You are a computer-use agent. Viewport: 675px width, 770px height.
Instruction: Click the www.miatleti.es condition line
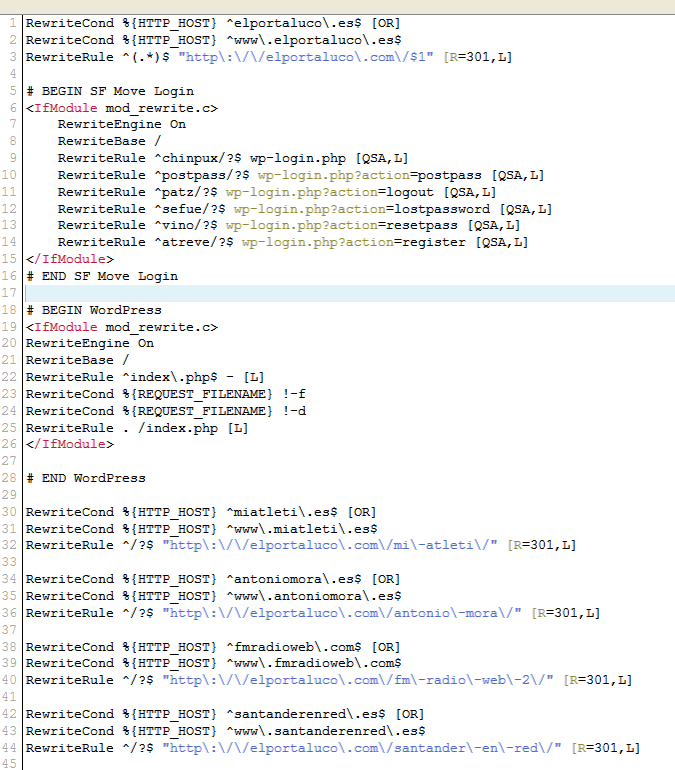pyautogui.click(x=202, y=529)
